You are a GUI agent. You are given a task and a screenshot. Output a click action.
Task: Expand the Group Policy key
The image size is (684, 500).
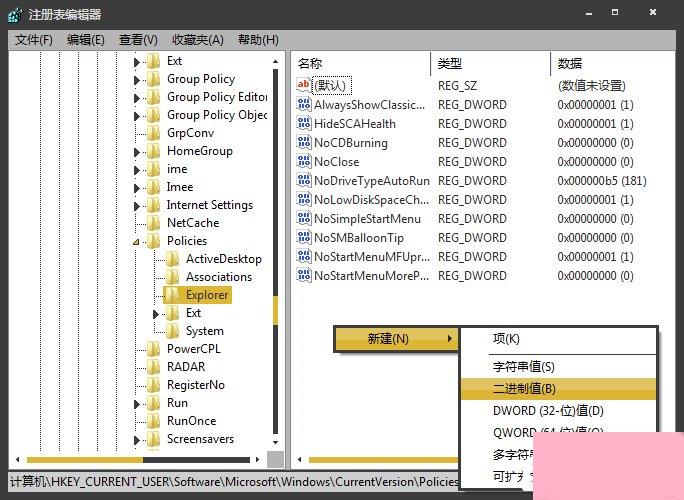[x=137, y=80]
